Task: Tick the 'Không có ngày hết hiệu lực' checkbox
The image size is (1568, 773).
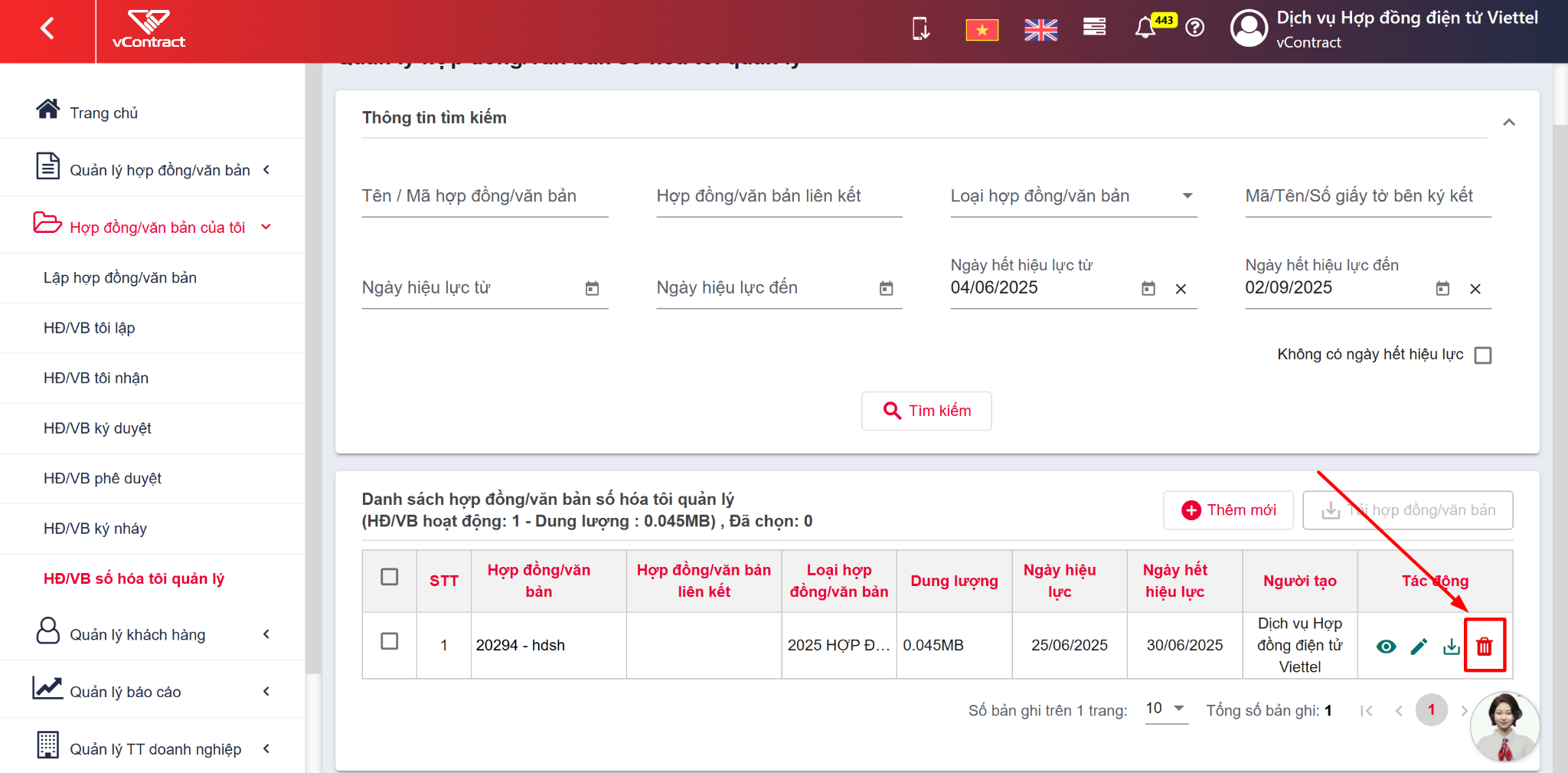Action: coord(1483,355)
